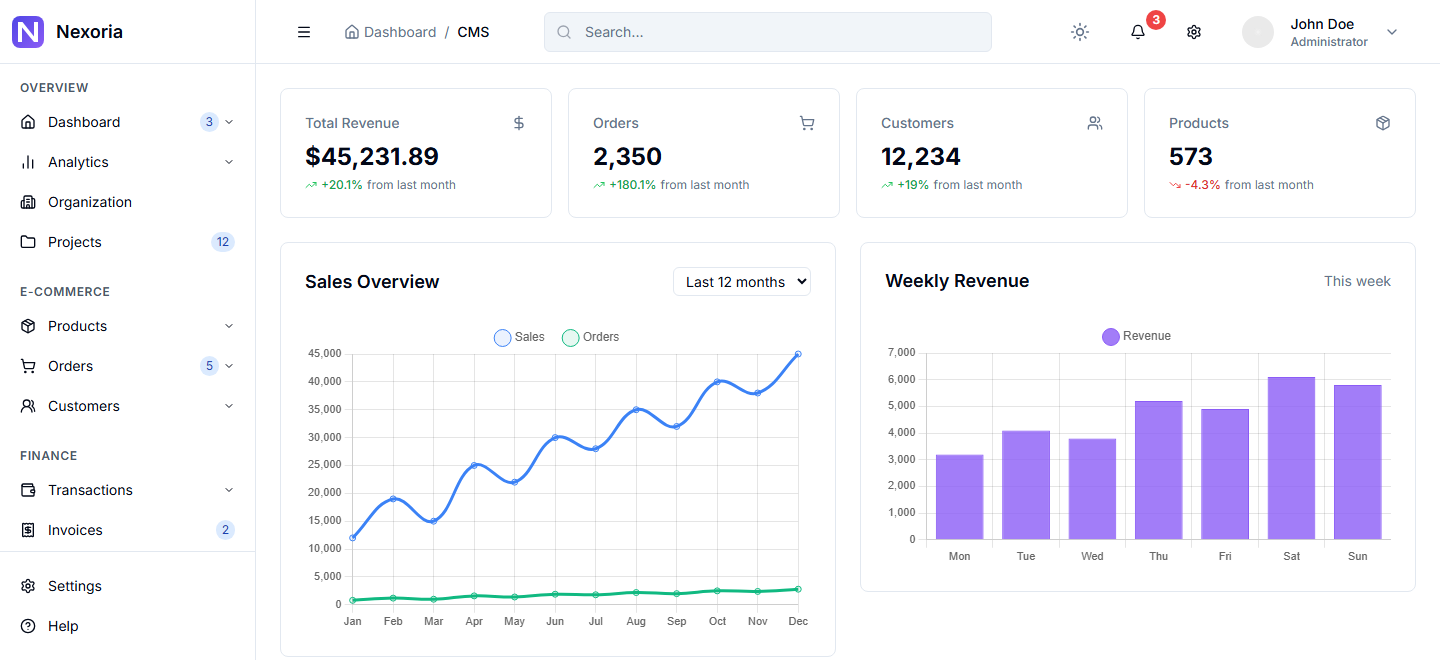The height and width of the screenshot is (660, 1440).
Task: Click the Revenue purple legend swatch
Action: [1111, 337]
